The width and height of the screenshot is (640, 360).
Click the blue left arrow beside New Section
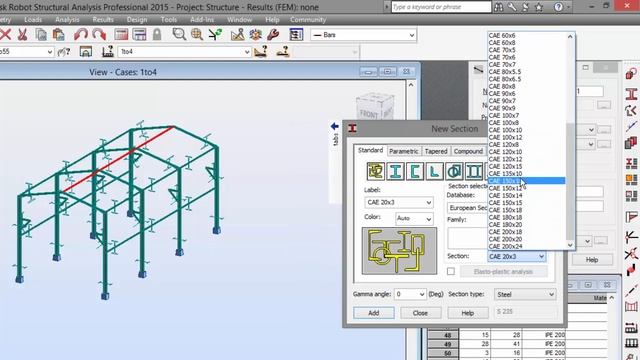point(335,126)
